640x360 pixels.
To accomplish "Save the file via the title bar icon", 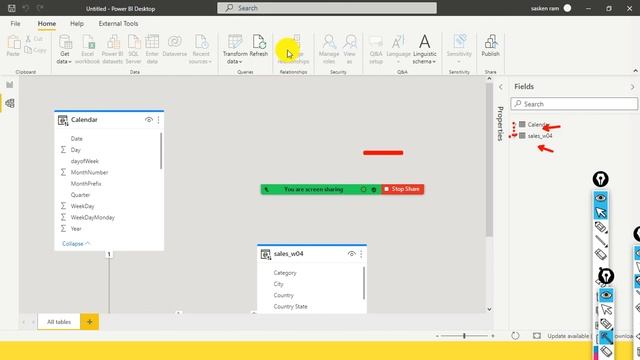I will pos(12,8).
